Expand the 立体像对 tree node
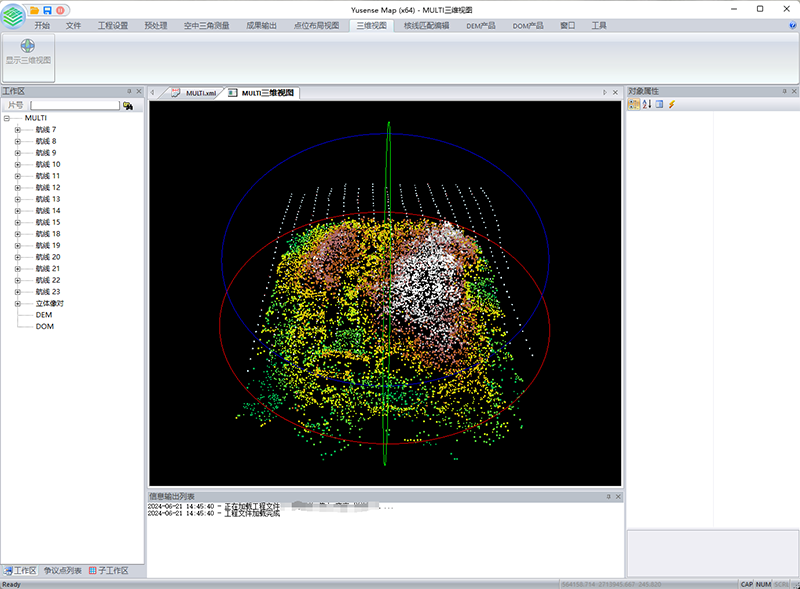Image resolution: width=800 pixels, height=589 pixels. click(x=17, y=303)
